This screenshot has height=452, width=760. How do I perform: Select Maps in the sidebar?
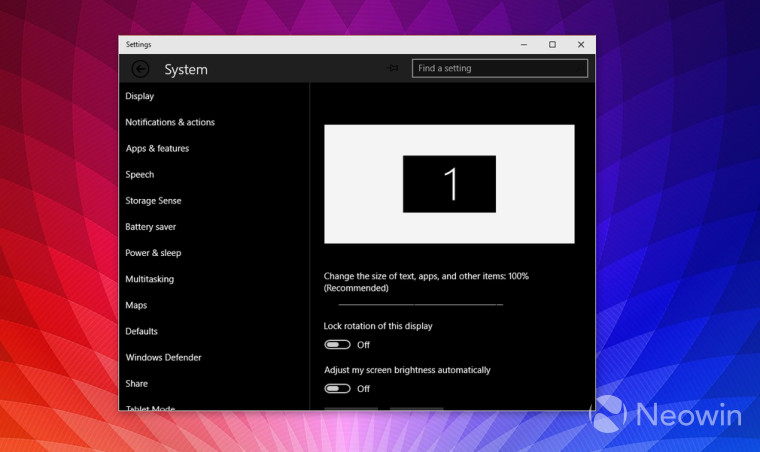point(136,305)
